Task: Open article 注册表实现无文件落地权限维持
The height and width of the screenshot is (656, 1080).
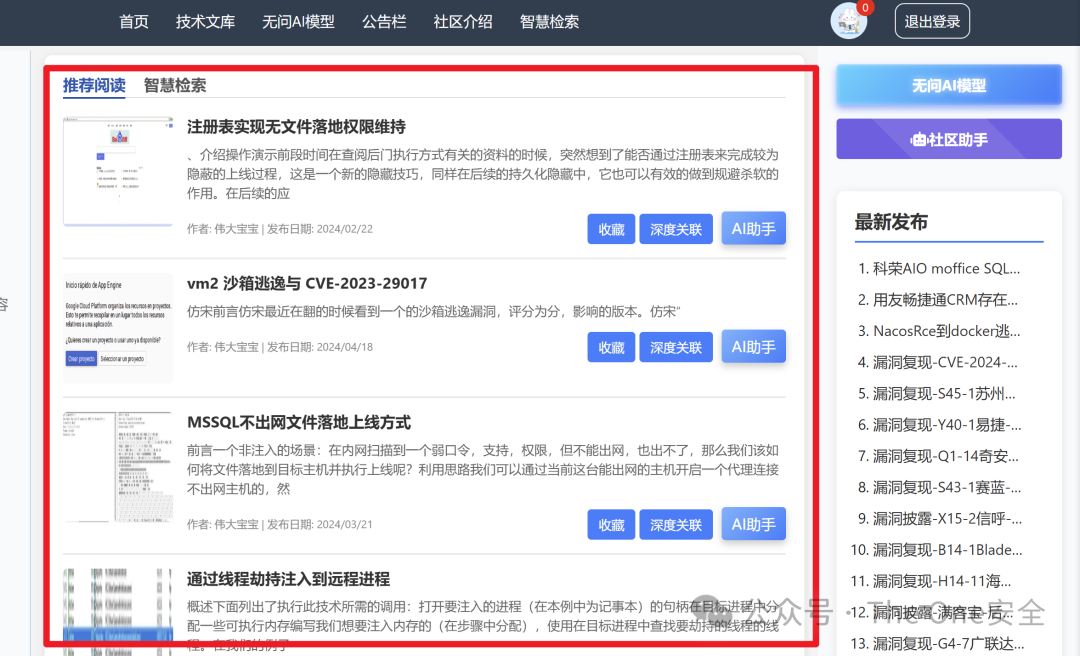Action: [x=296, y=127]
